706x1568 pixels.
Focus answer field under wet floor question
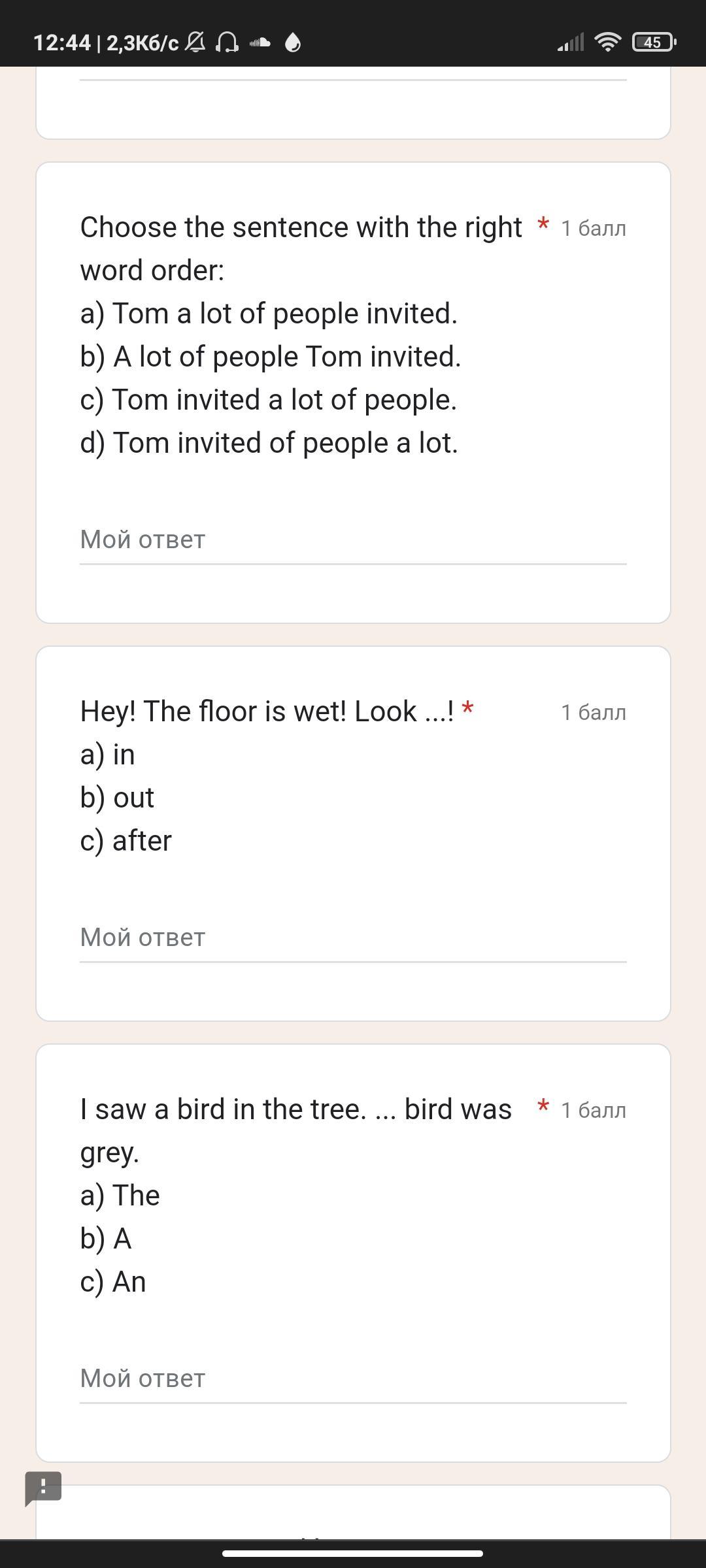(353, 938)
